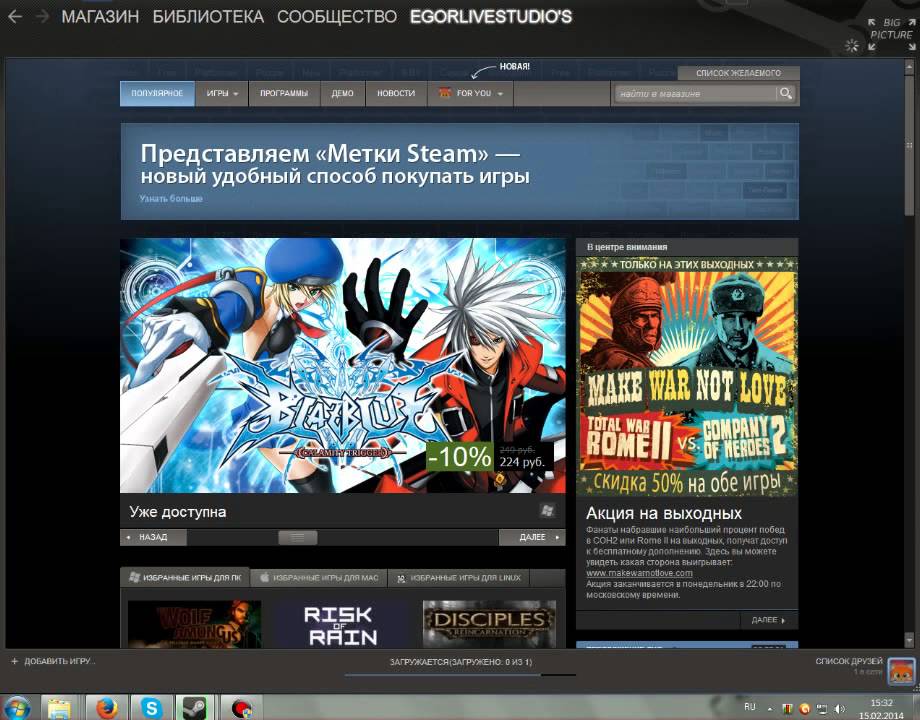Click the store page vertical scrollbar
920x720 pixels.
point(909,144)
